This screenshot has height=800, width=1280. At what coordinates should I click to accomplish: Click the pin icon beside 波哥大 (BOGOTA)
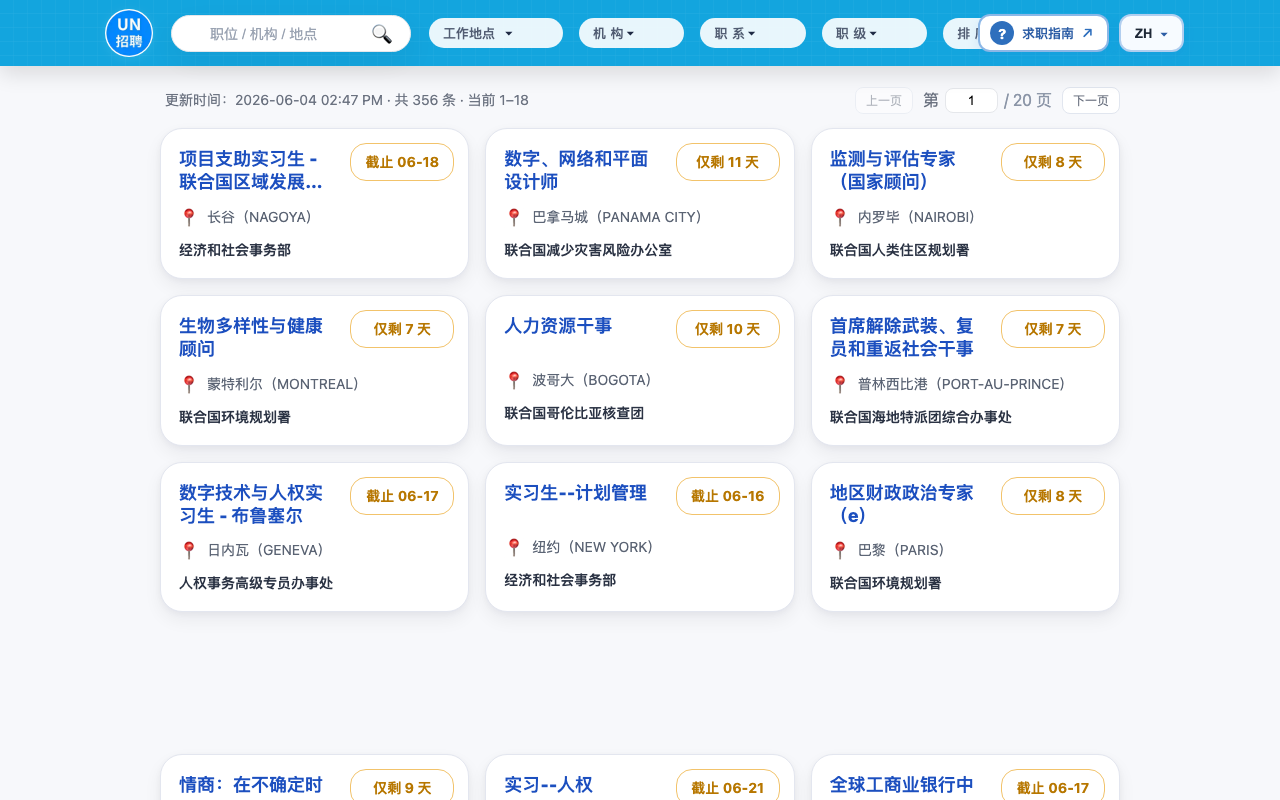tap(514, 380)
